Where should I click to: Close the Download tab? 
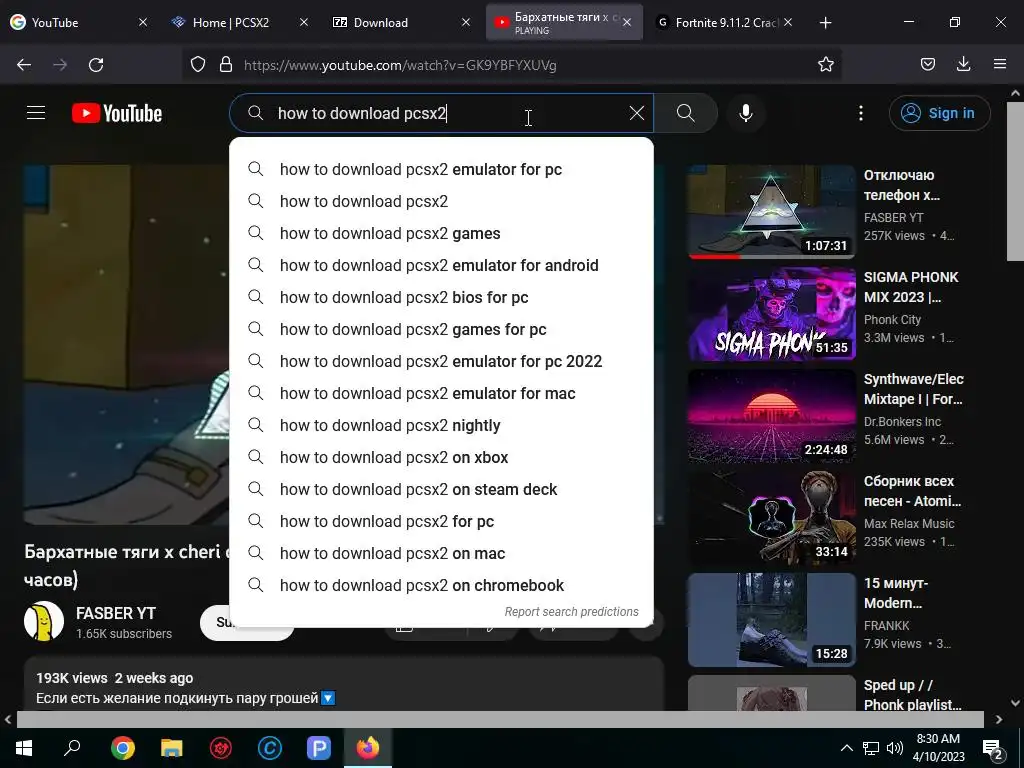point(466,22)
